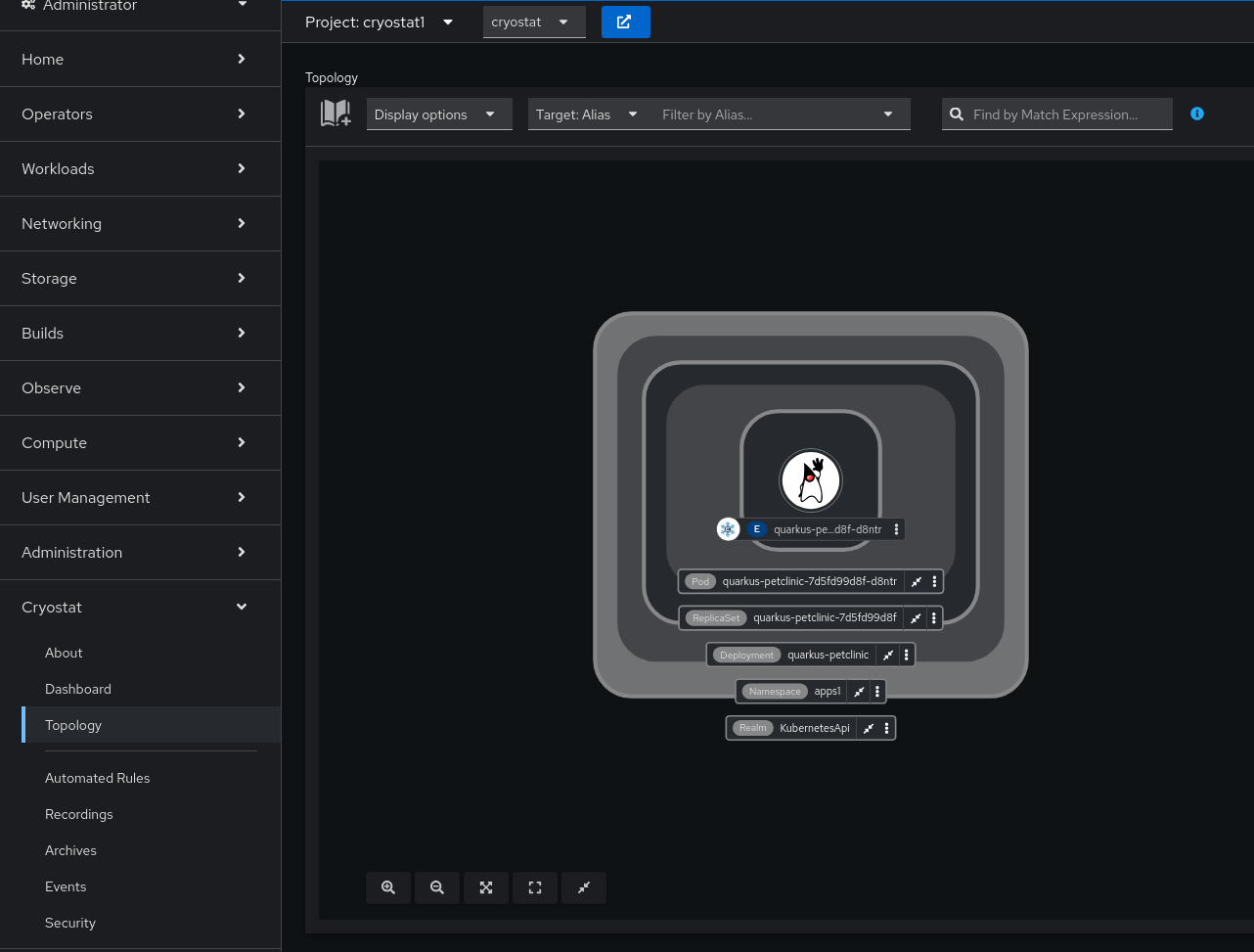Collapse the Realm KubernetesApi group
This screenshot has height=952, width=1254.
click(869, 728)
